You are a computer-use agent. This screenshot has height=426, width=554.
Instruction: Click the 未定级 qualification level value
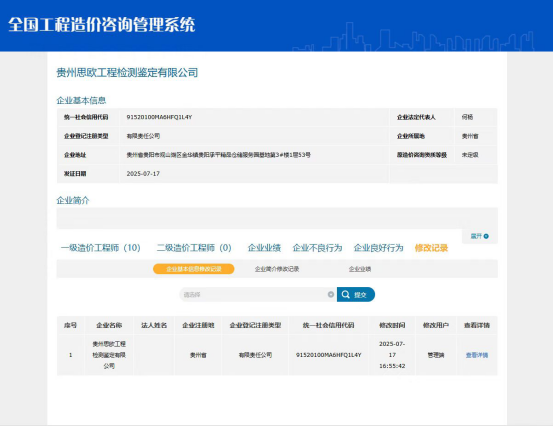[x=470, y=155]
